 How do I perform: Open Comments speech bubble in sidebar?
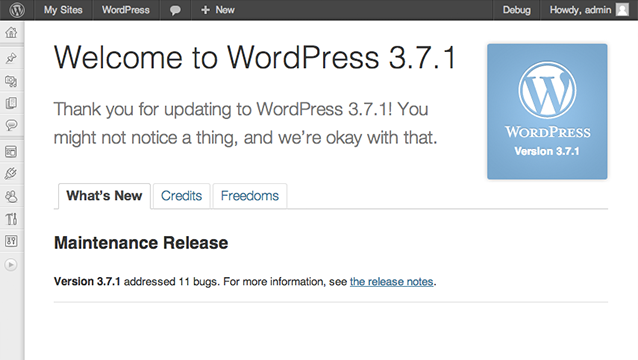[11, 125]
